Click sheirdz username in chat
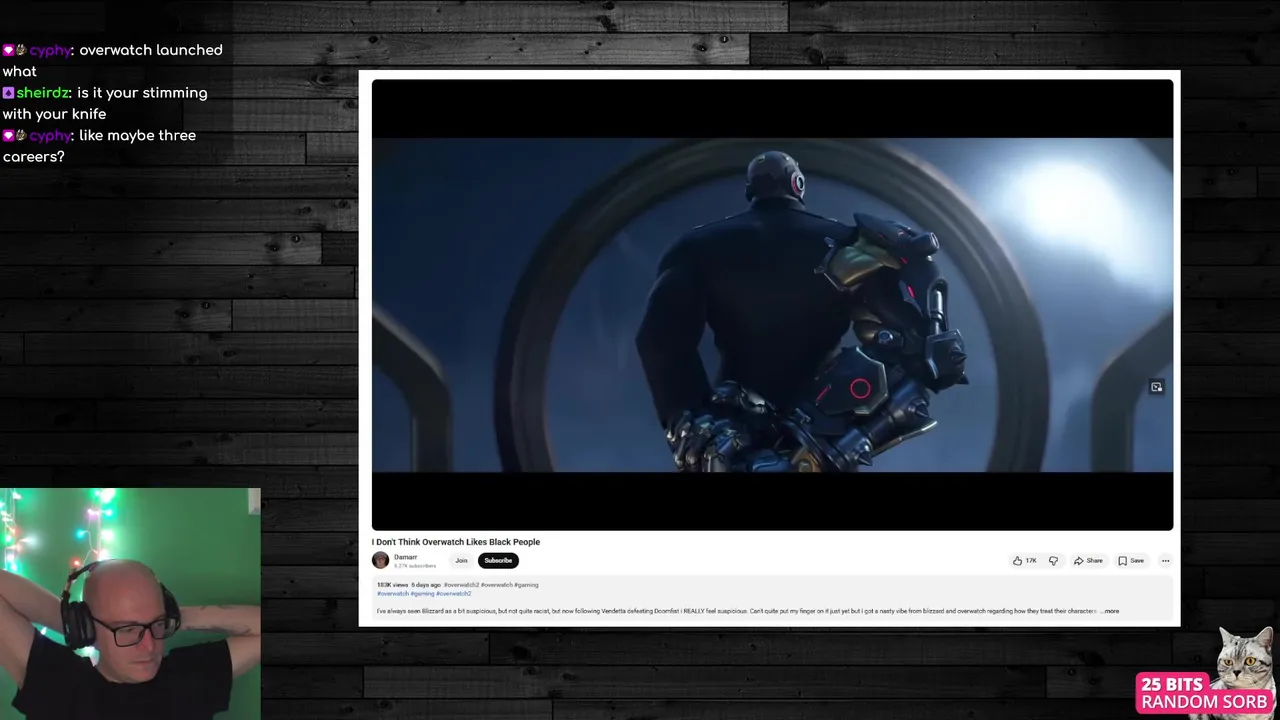This screenshot has width=1280, height=720. pos(42,93)
